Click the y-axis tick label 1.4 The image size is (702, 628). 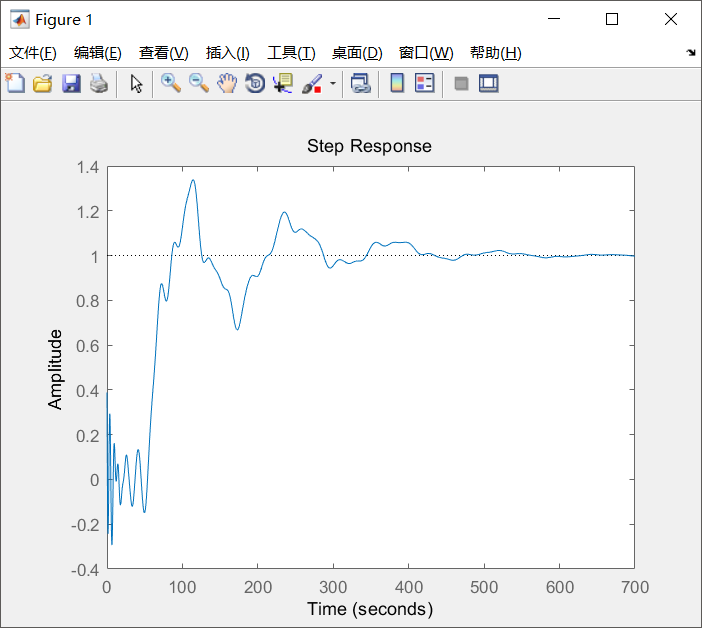click(88, 167)
